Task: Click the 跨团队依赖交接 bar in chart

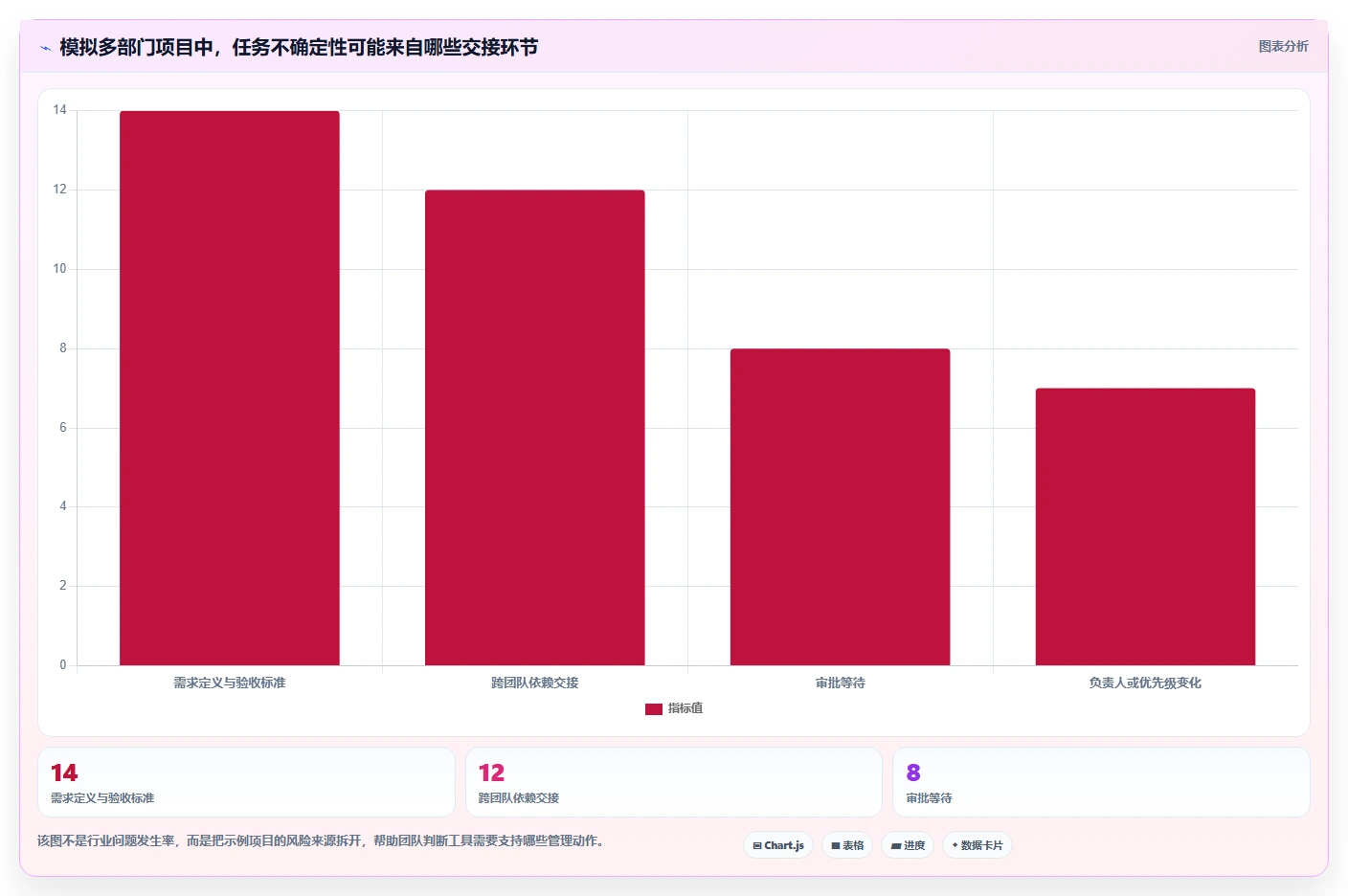Action: click(x=535, y=428)
